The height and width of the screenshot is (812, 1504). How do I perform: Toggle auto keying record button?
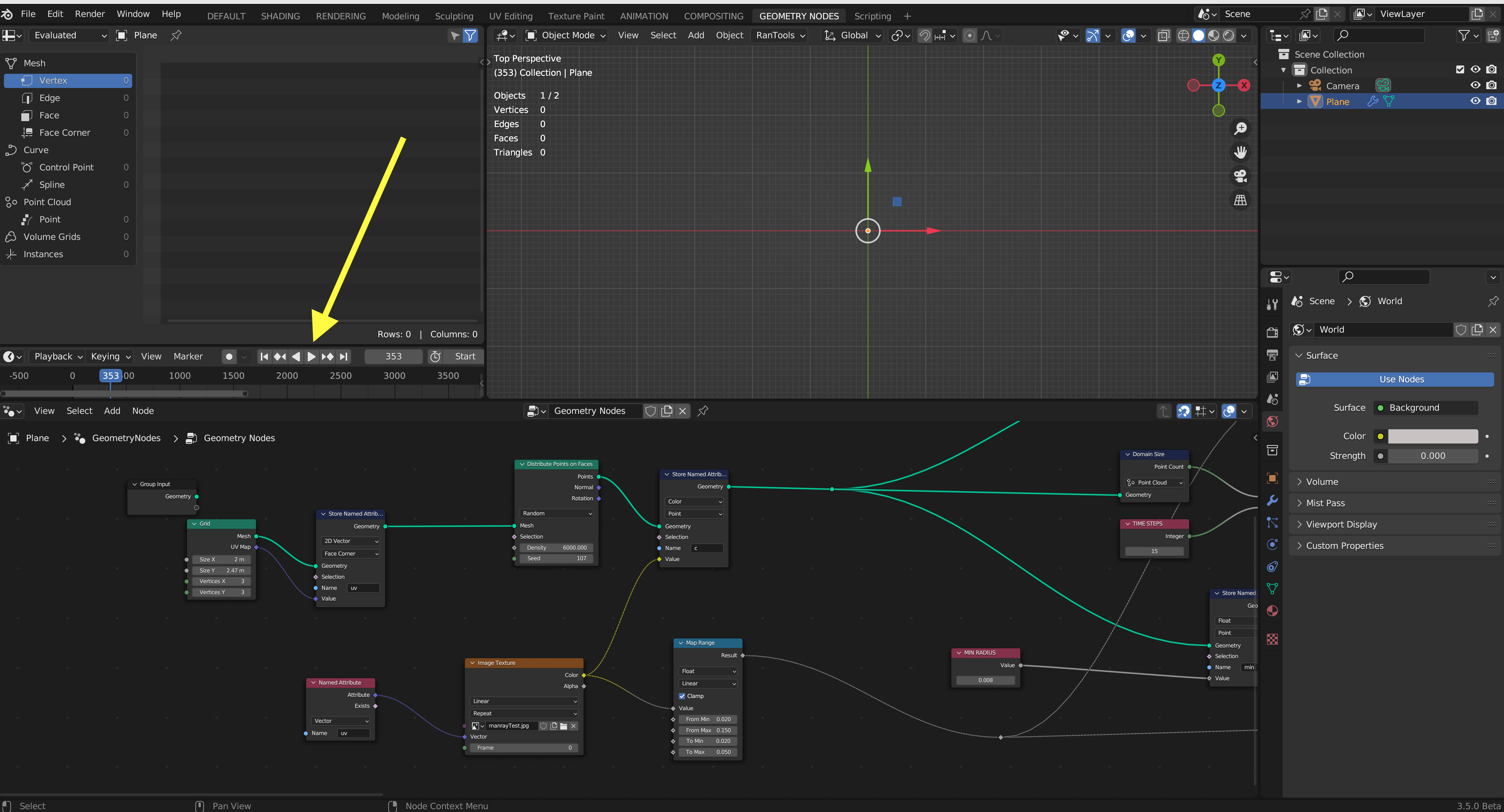coord(230,357)
